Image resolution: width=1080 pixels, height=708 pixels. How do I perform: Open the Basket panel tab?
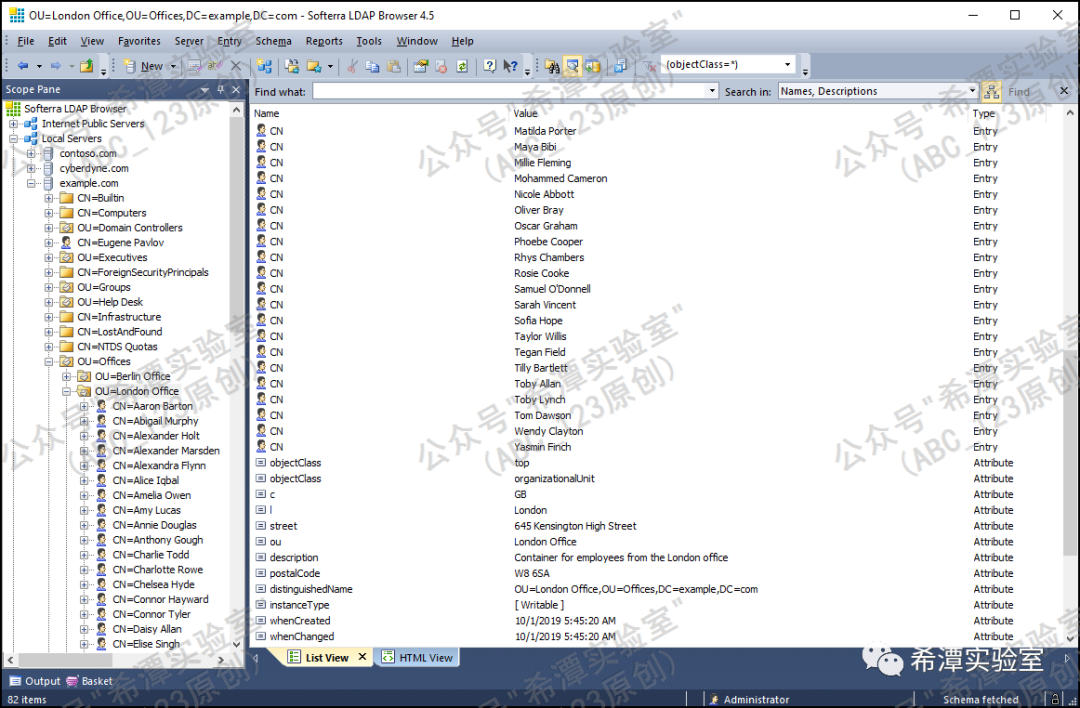point(90,681)
